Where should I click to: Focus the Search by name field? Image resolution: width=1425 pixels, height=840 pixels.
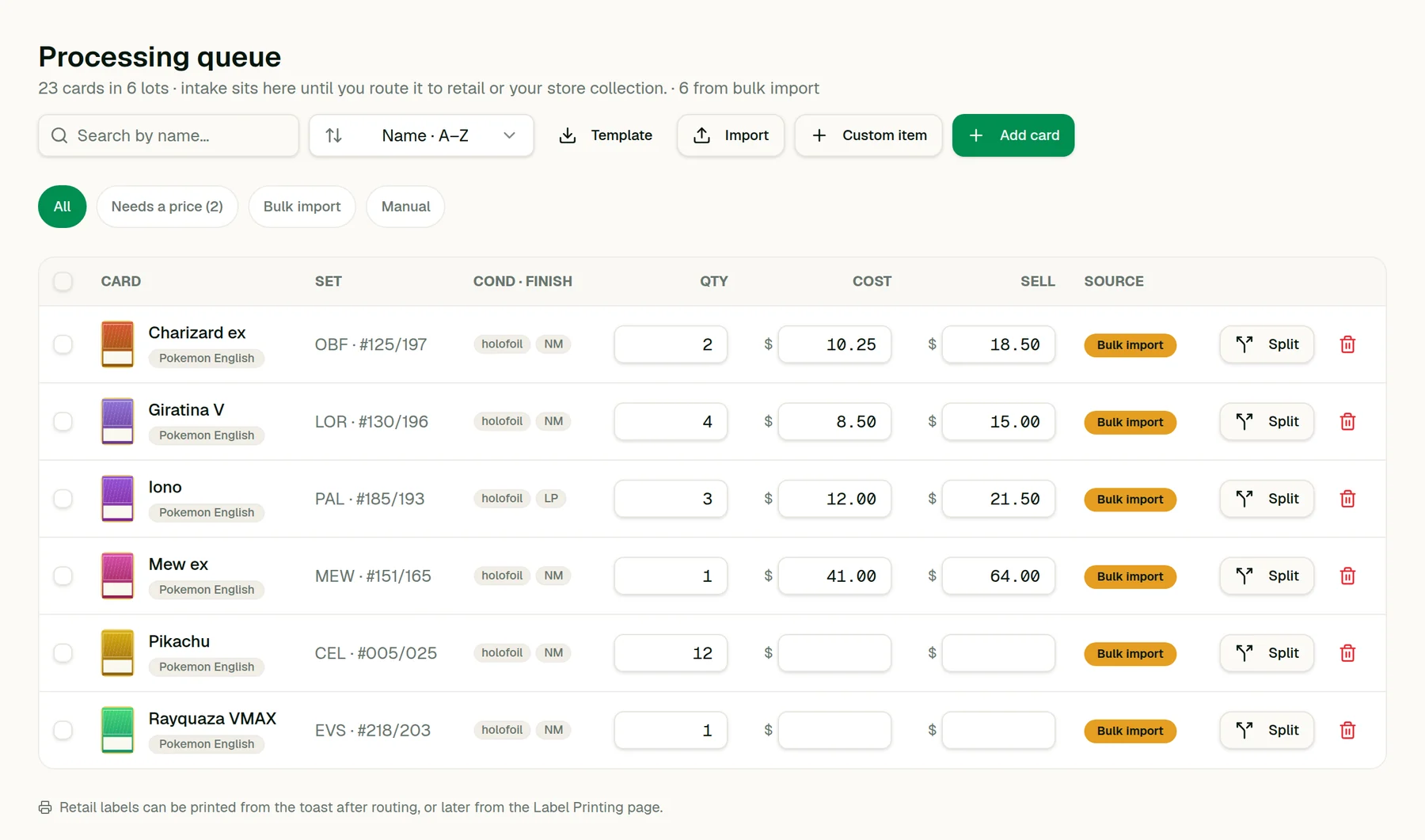tap(169, 135)
